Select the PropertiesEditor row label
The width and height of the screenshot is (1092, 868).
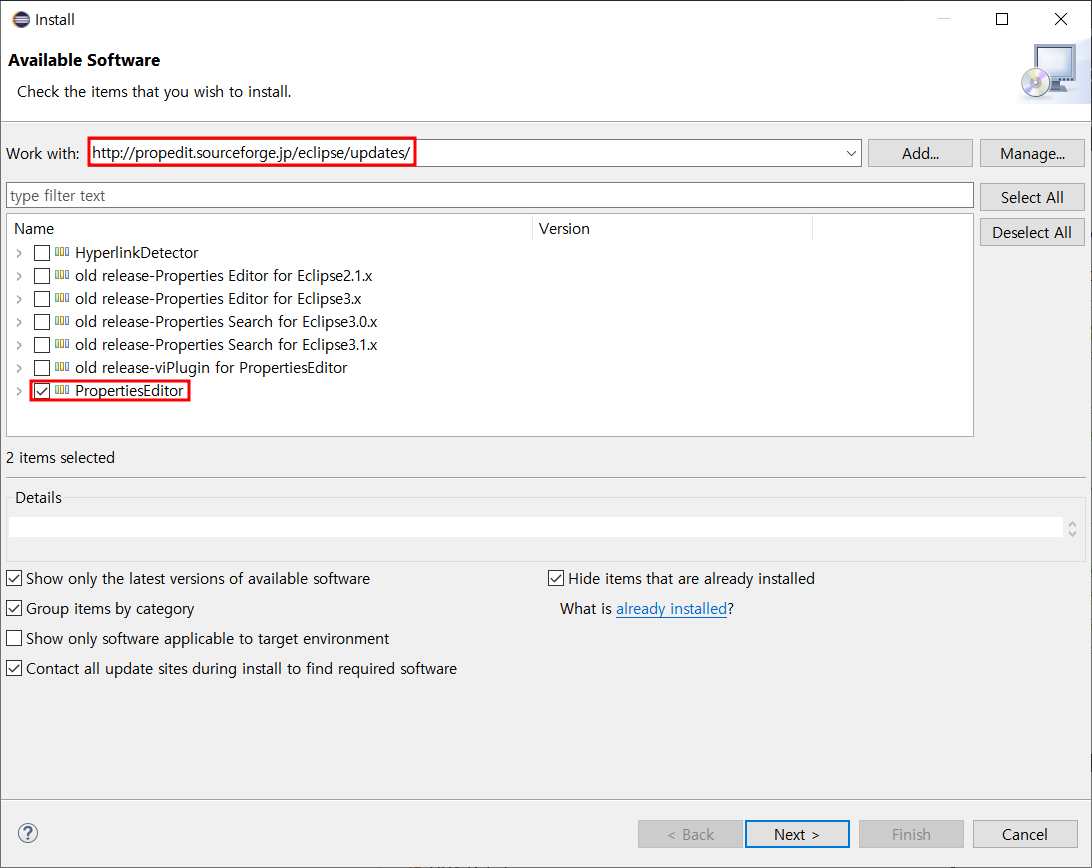pyautogui.click(x=129, y=391)
